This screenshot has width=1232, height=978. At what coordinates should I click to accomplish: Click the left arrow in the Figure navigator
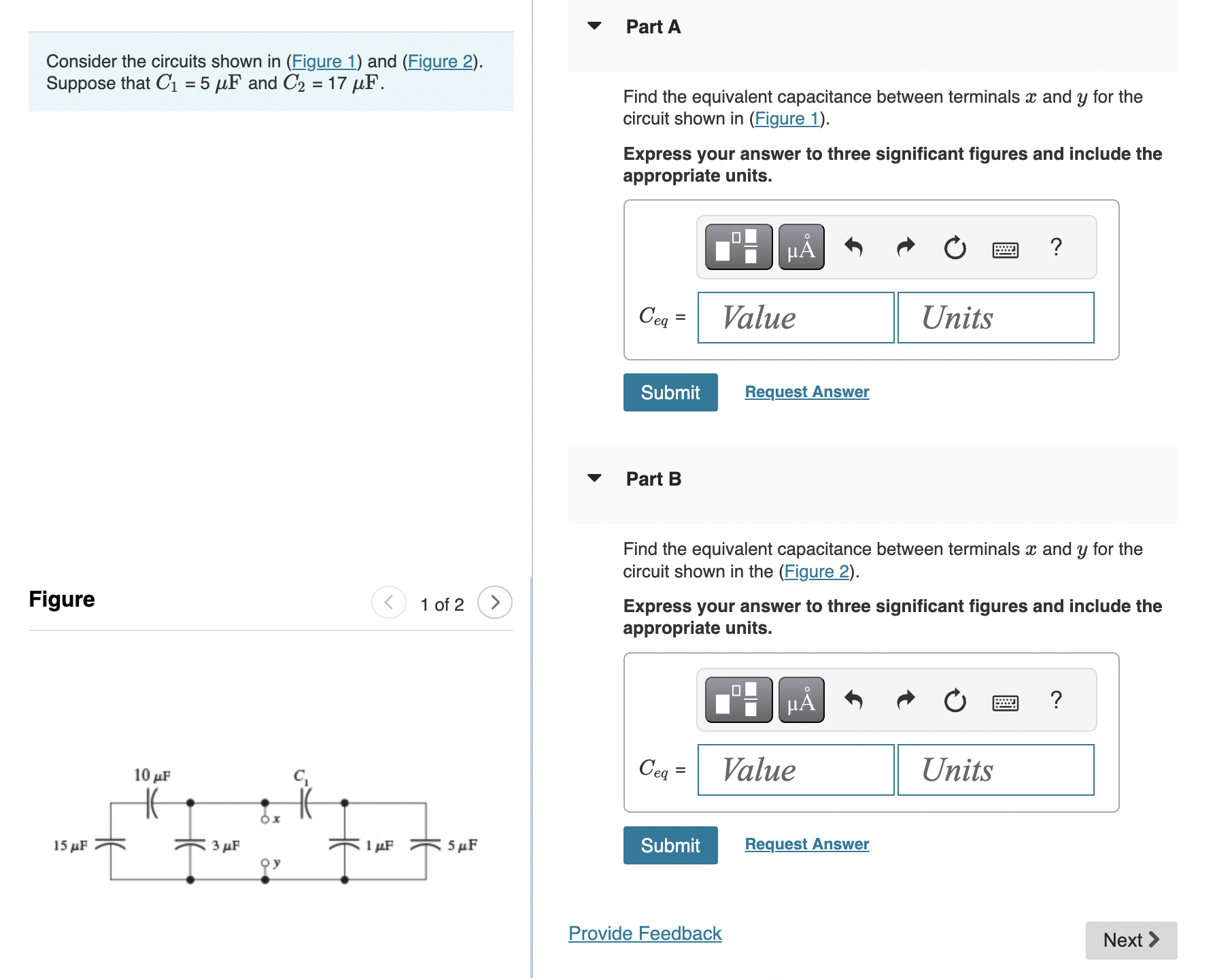[x=388, y=602]
